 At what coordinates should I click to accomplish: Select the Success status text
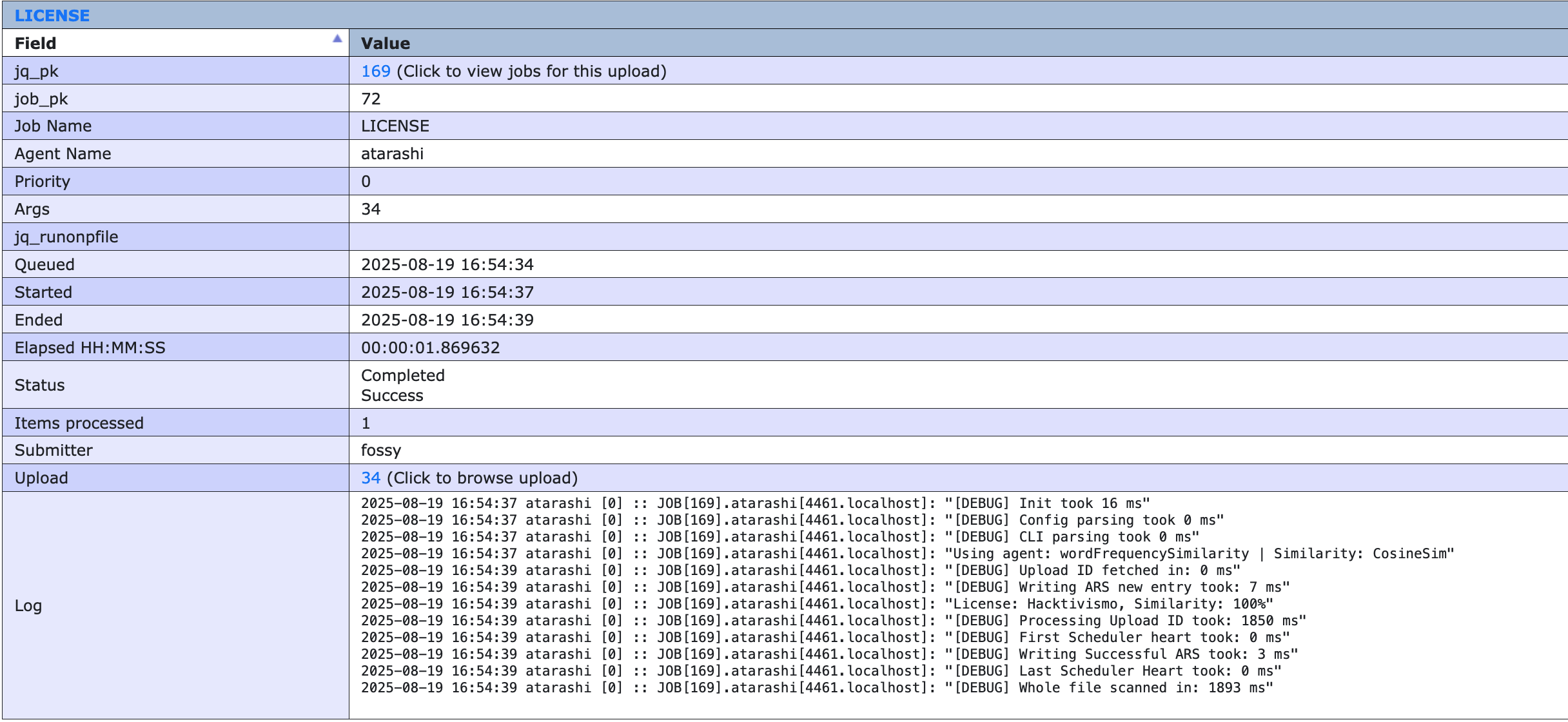(x=392, y=395)
